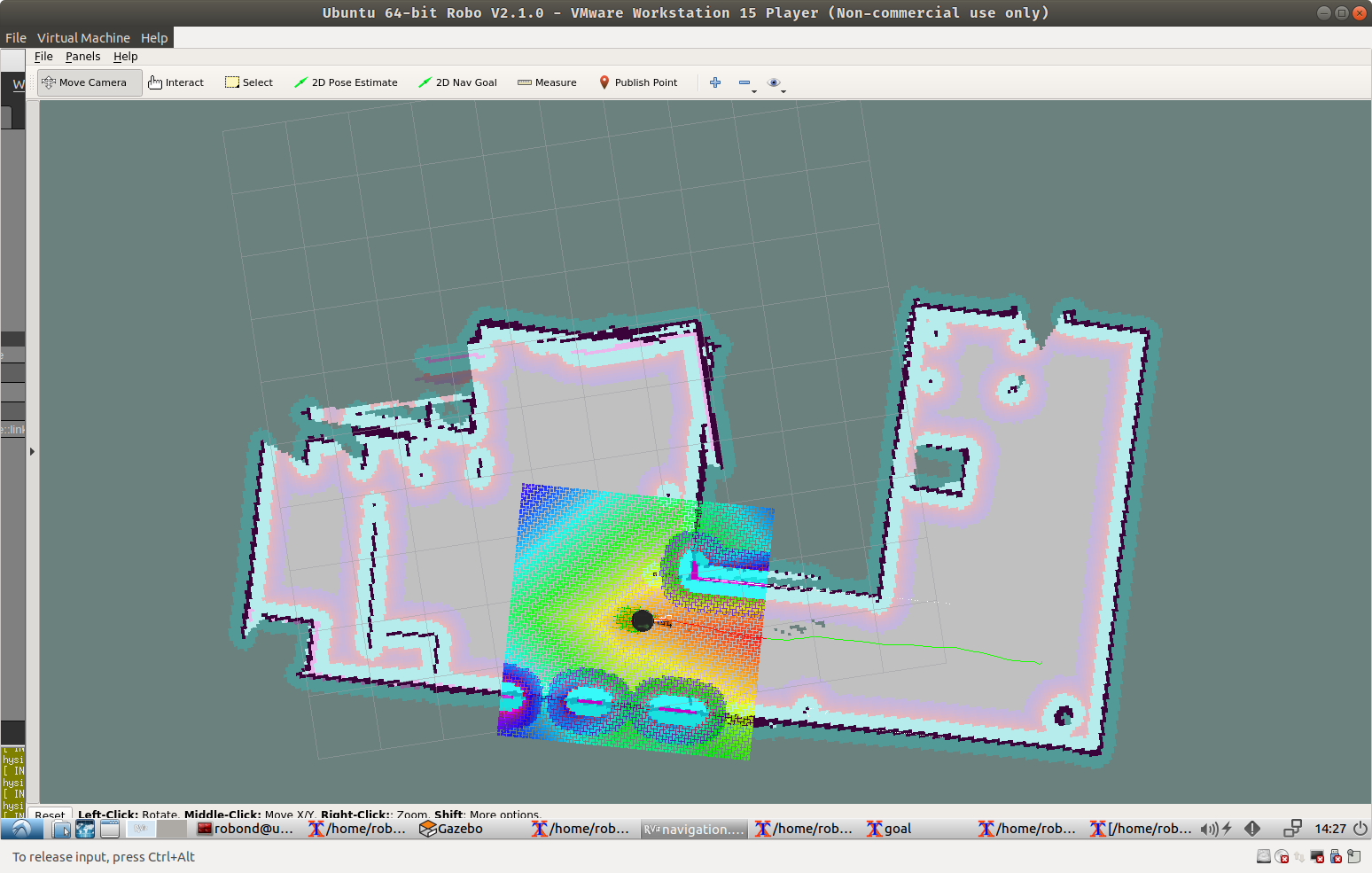
Task: Select the Publish Point tool
Action: (638, 82)
